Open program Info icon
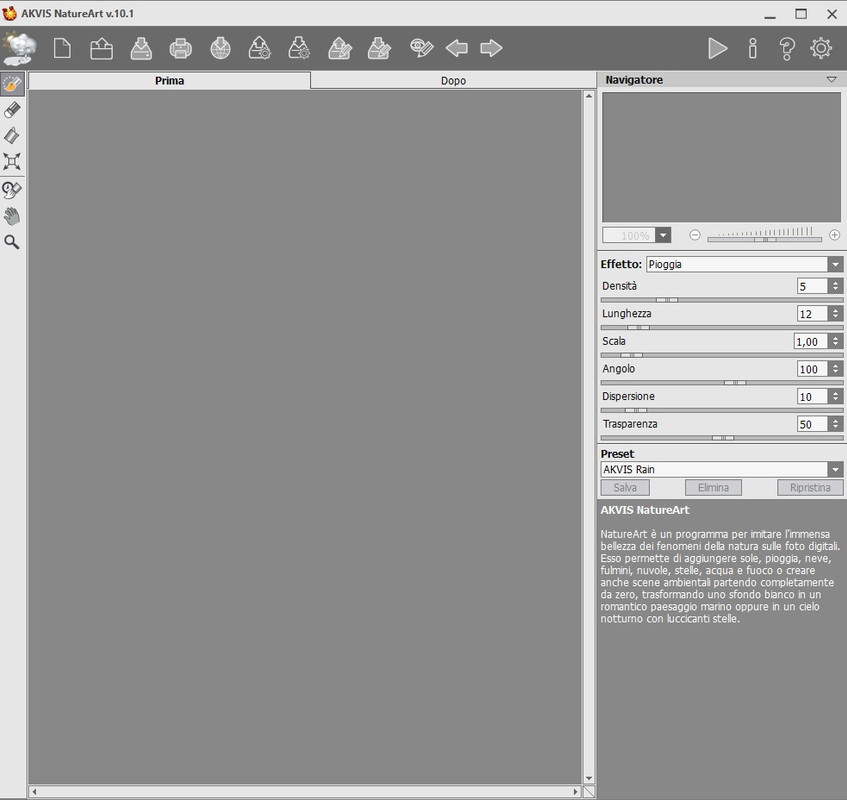847x800 pixels. click(752, 48)
